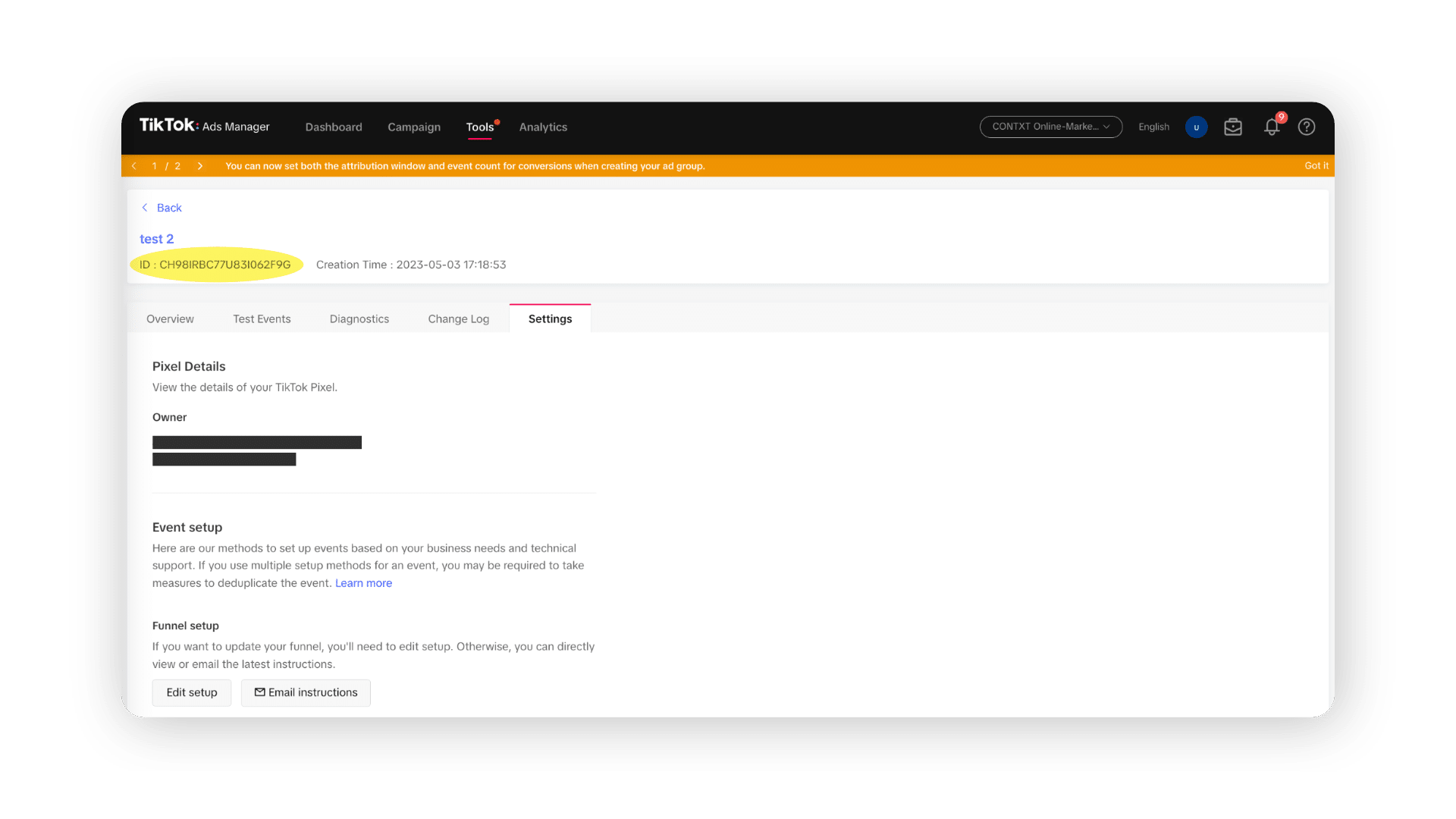
Task: Click the attribution window announcement text
Action: coord(465,166)
